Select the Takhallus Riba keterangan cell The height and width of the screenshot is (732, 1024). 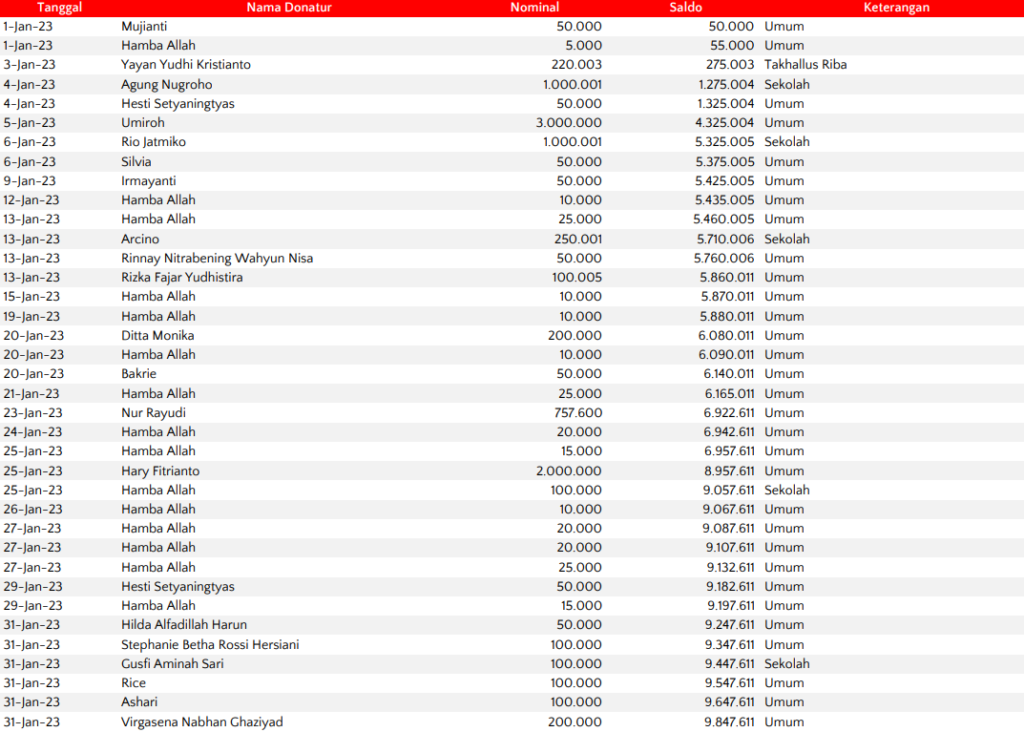pos(805,65)
